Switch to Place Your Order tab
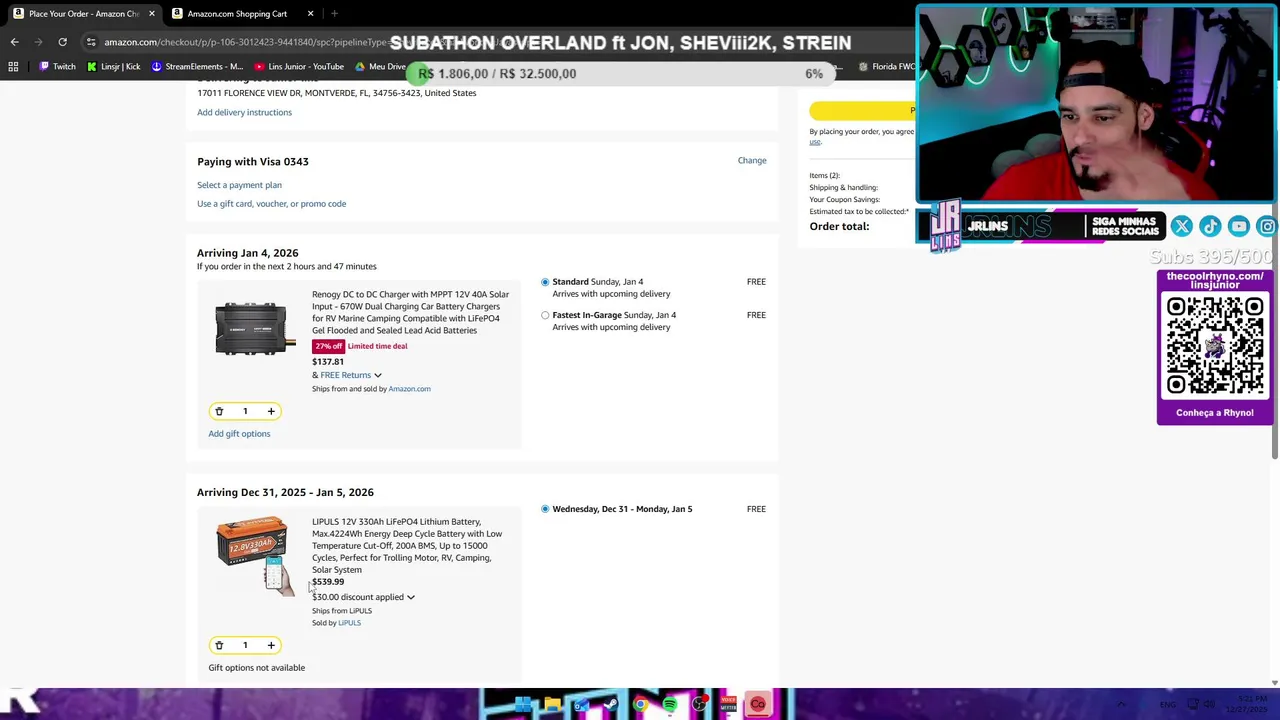The height and width of the screenshot is (720, 1280). coord(82,14)
